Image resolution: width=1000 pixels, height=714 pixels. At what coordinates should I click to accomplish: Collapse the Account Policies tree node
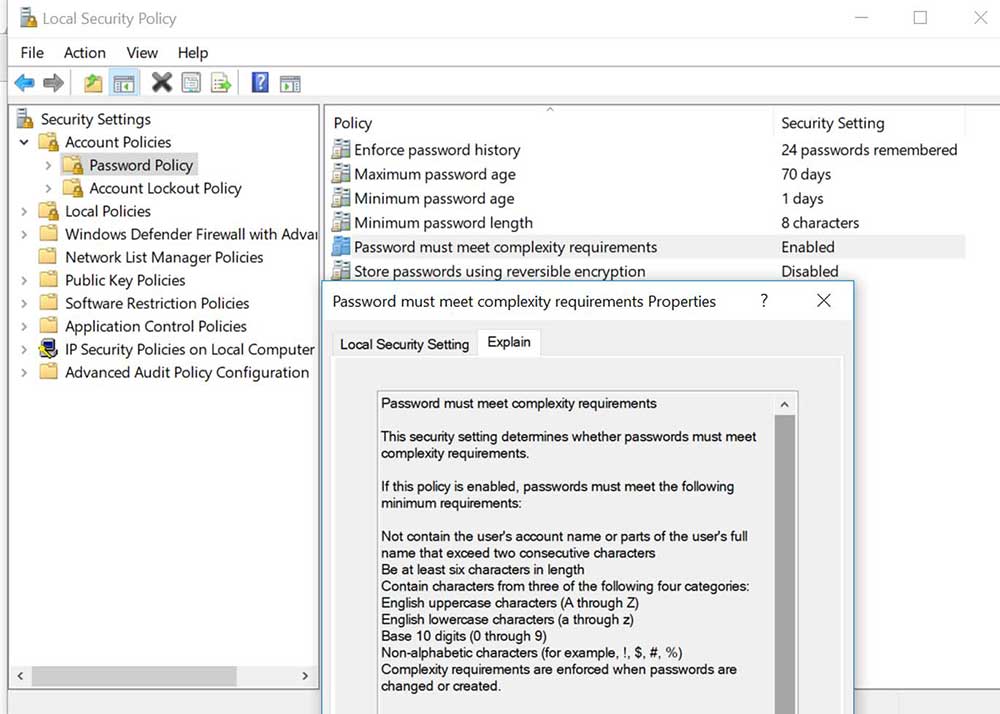(24, 142)
